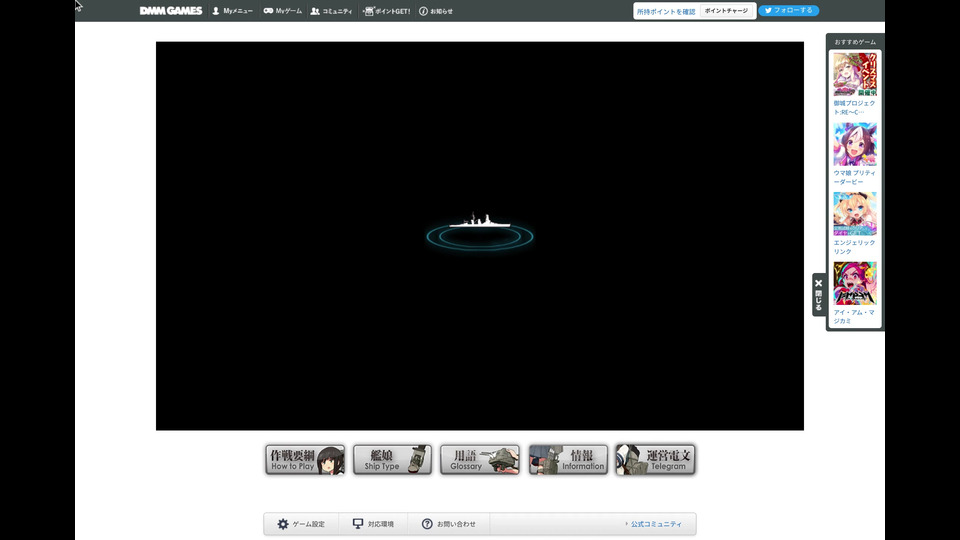The width and height of the screenshot is (960, 540).
Task: Open the My ゲーム menu
Action: (x=283, y=11)
